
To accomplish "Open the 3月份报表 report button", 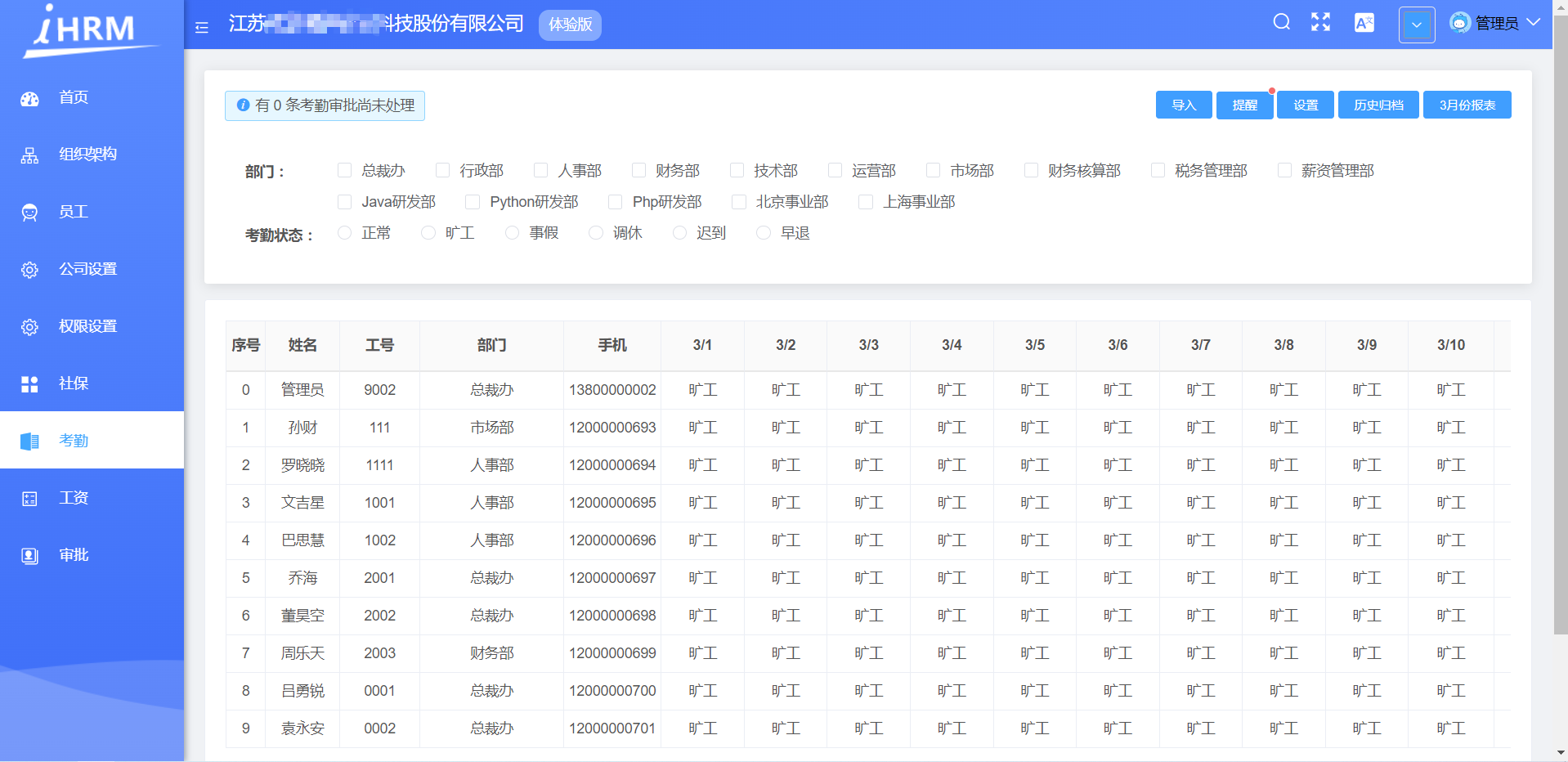I will (x=1467, y=105).
